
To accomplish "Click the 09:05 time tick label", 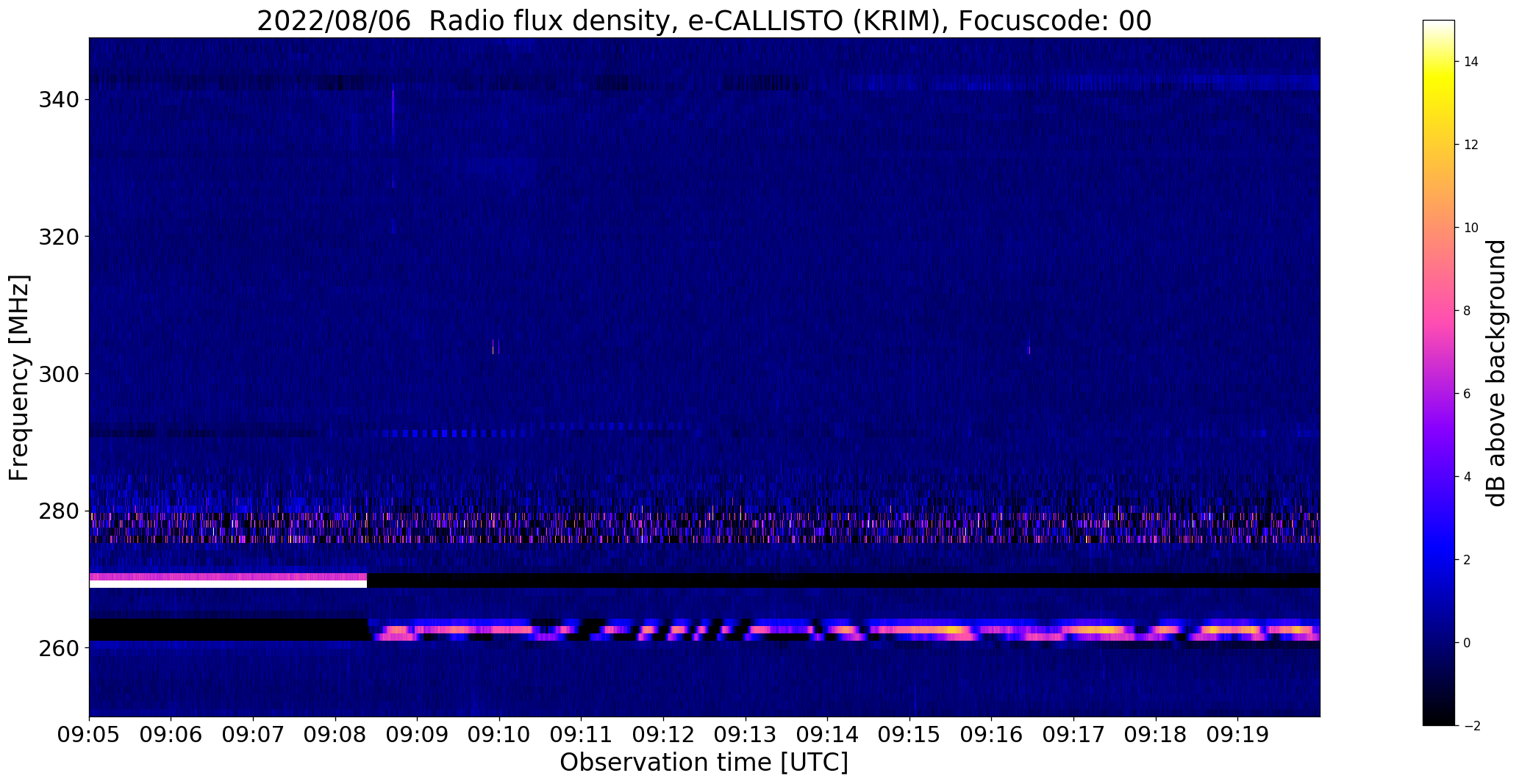I will point(89,736).
